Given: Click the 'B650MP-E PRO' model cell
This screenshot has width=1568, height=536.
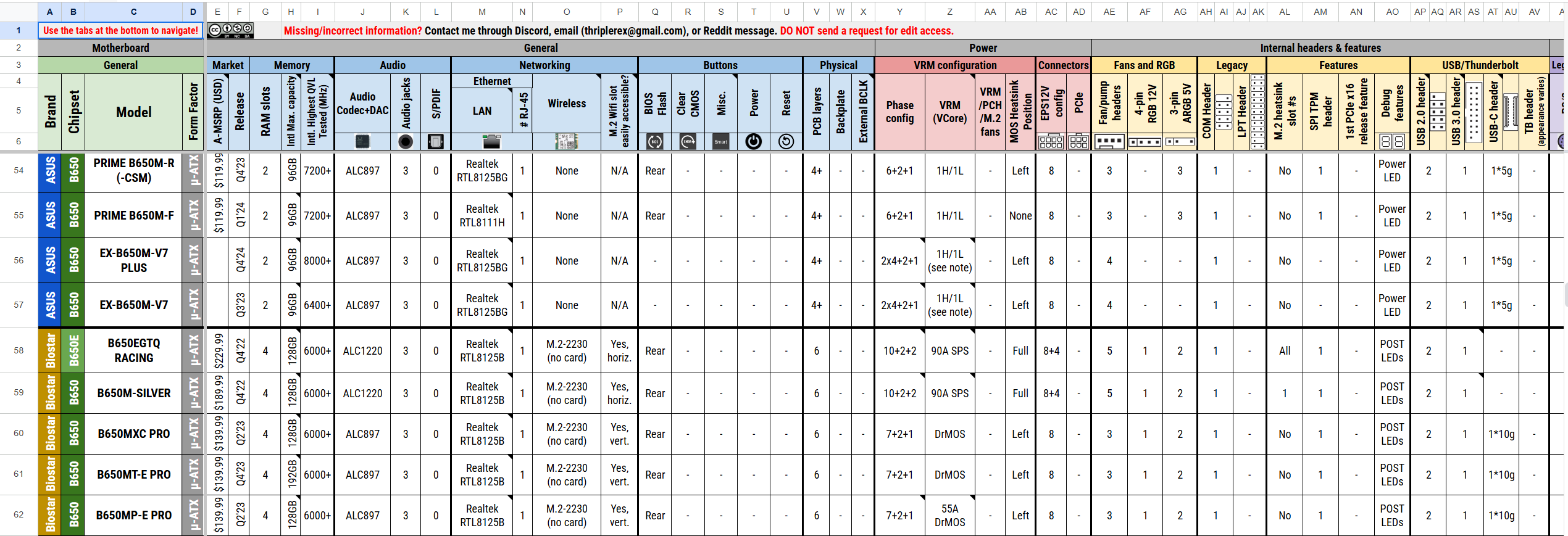Looking at the screenshot, I should pyautogui.click(x=134, y=515).
